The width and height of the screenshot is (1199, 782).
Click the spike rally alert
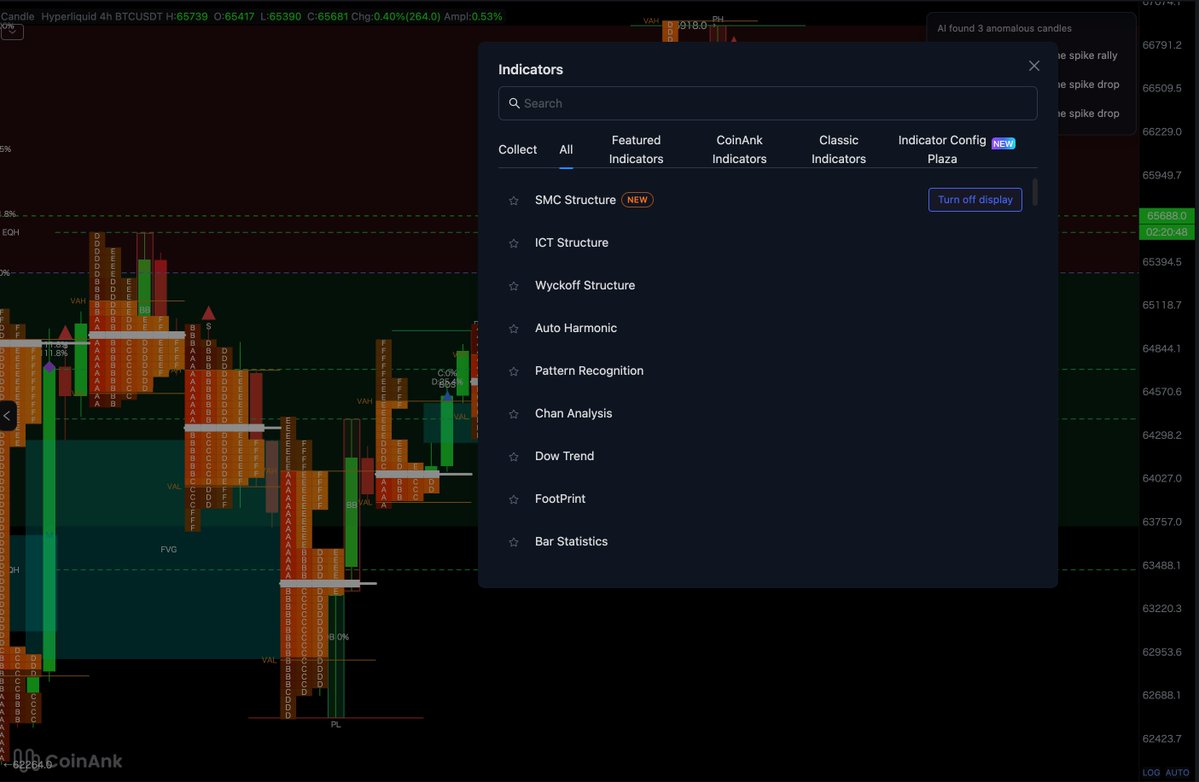(x=1087, y=55)
